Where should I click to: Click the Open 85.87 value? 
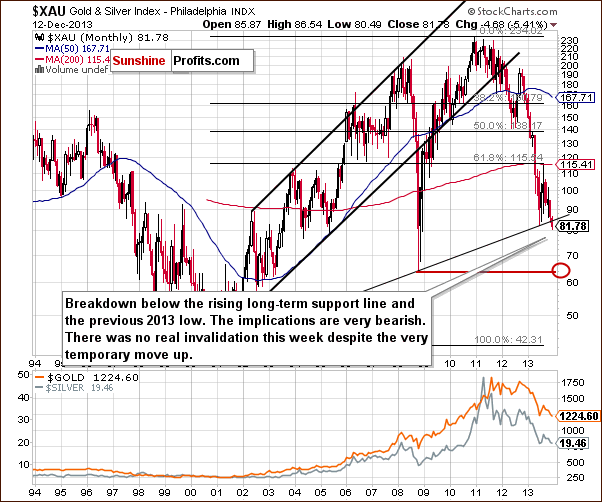[232, 25]
